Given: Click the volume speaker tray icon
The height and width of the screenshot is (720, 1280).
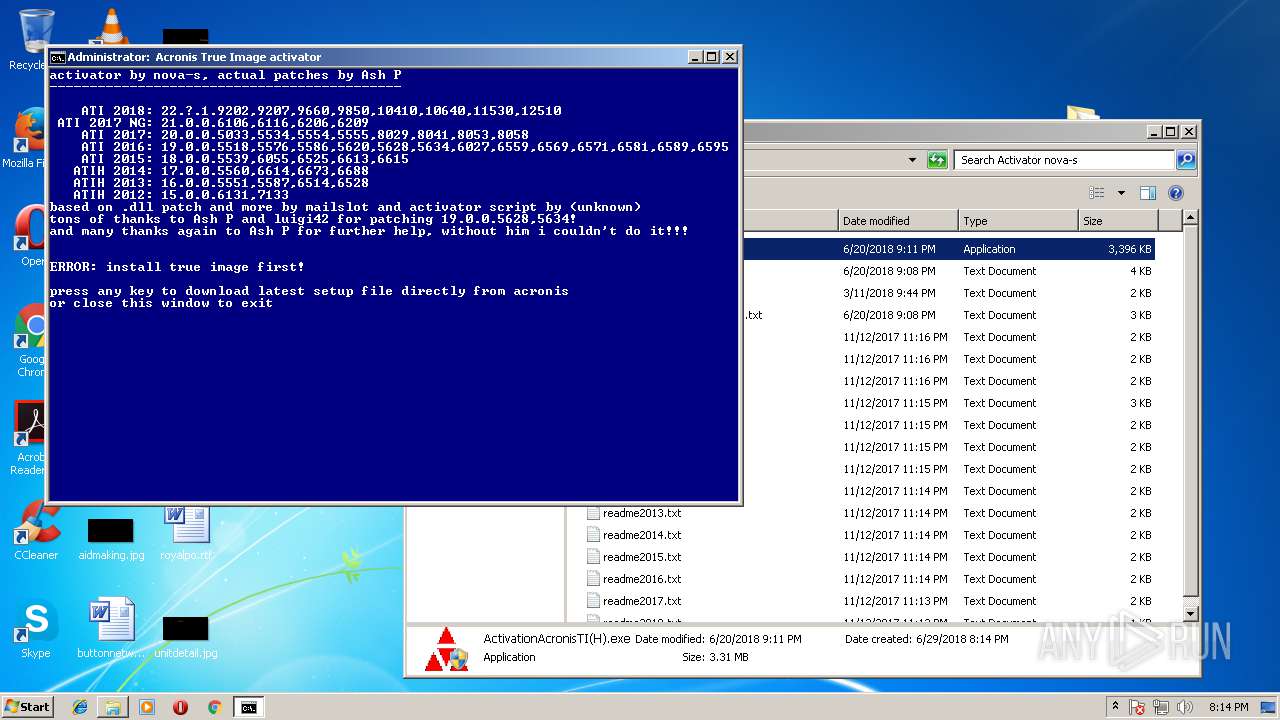Looking at the screenshot, I should coord(1185,707).
